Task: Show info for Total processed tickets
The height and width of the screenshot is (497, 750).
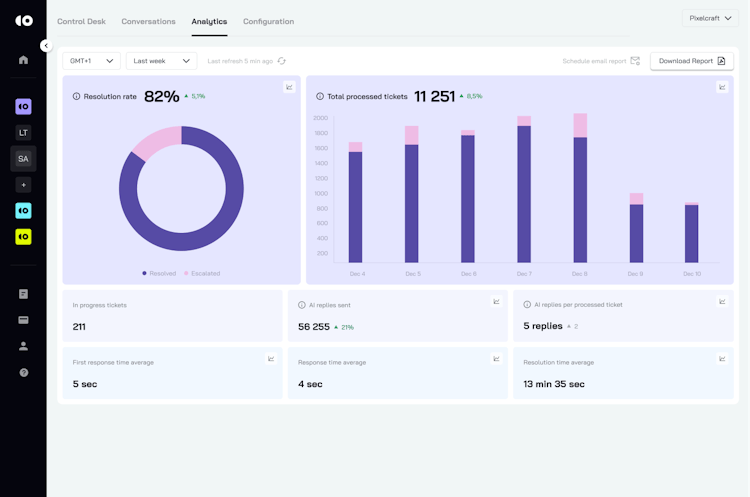Action: (x=320, y=97)
